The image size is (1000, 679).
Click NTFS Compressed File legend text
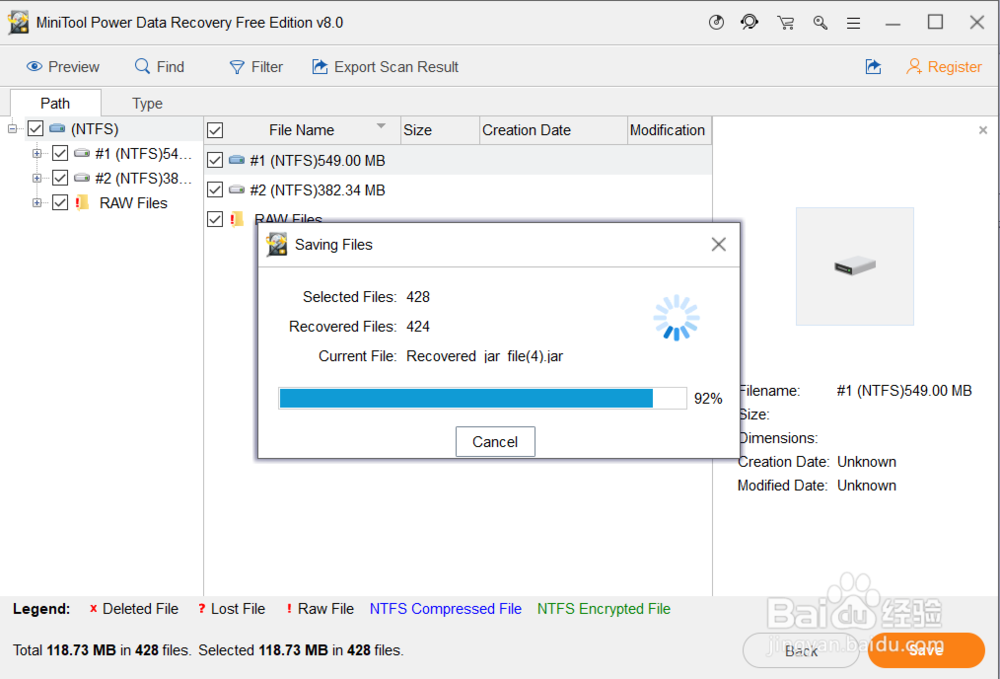[445, 609]
